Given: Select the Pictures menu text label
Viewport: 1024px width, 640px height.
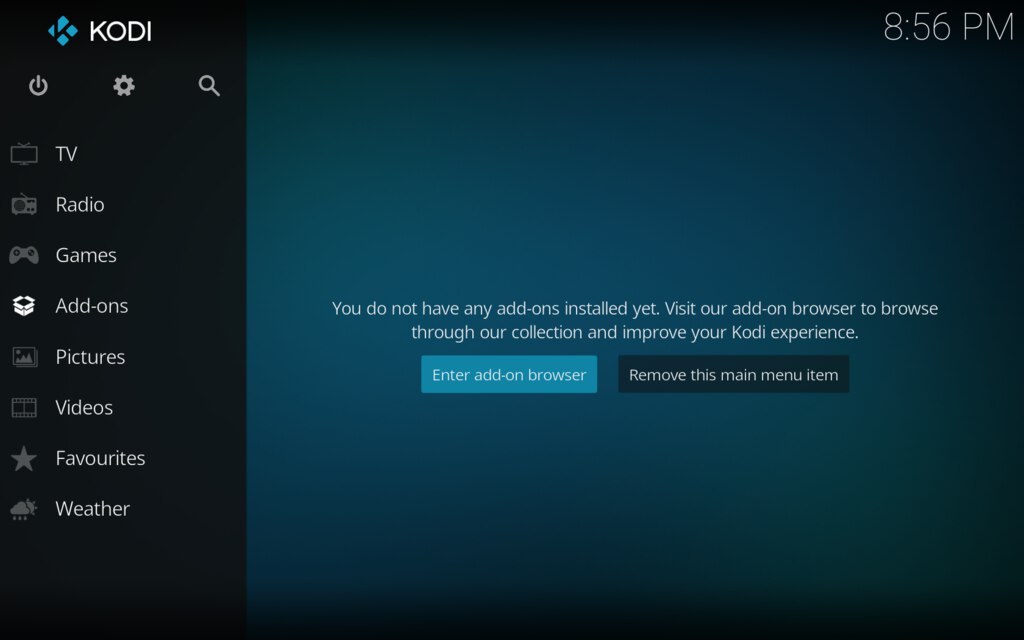Looking at the screenshot, I should tap(90, 357).
